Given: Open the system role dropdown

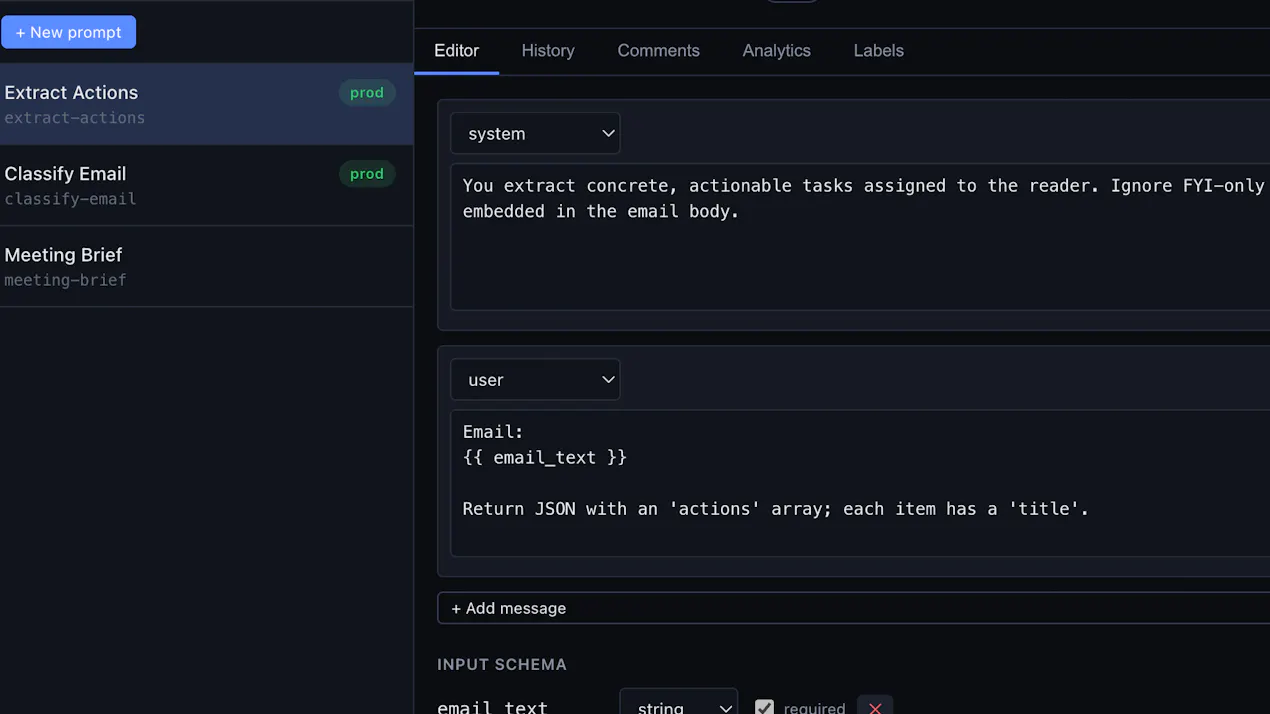Looking at the screenshot, I should (535, 134).
